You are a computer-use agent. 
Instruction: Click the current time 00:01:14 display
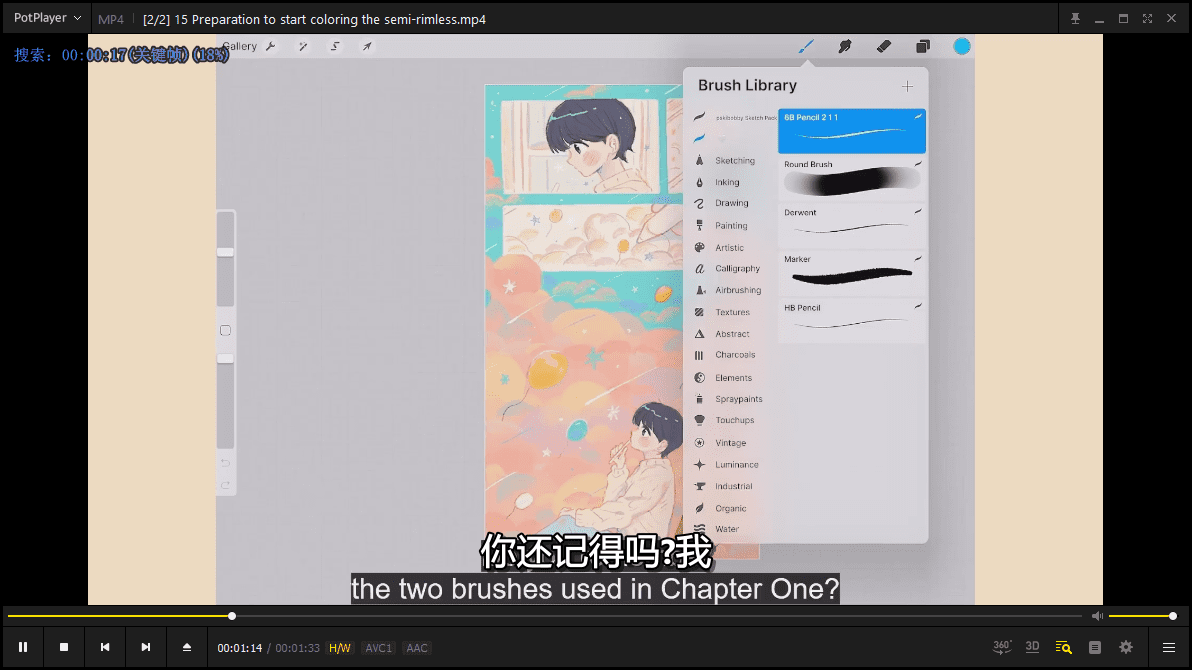[239, 648]
